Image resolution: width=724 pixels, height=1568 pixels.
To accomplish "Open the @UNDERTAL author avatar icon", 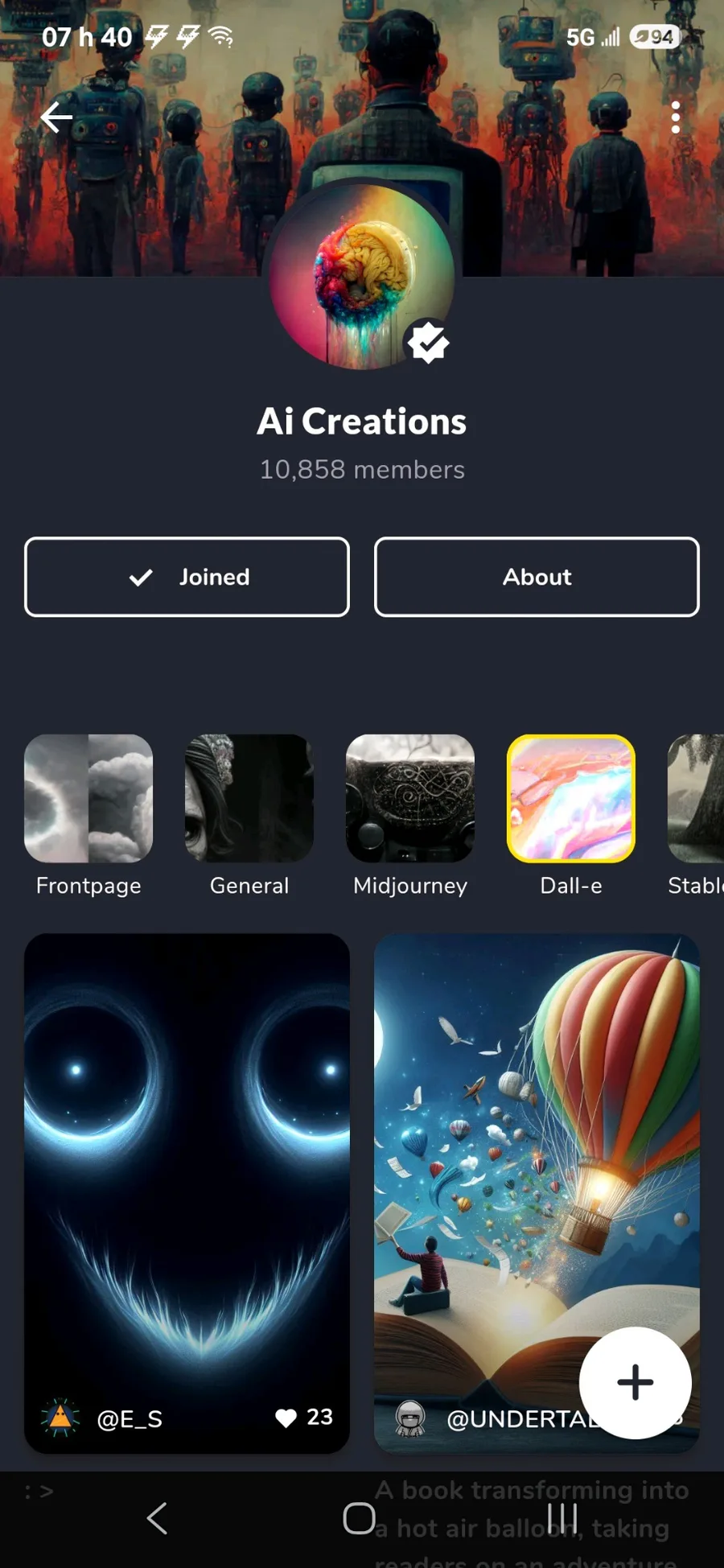I will (x=410, y=1418).
